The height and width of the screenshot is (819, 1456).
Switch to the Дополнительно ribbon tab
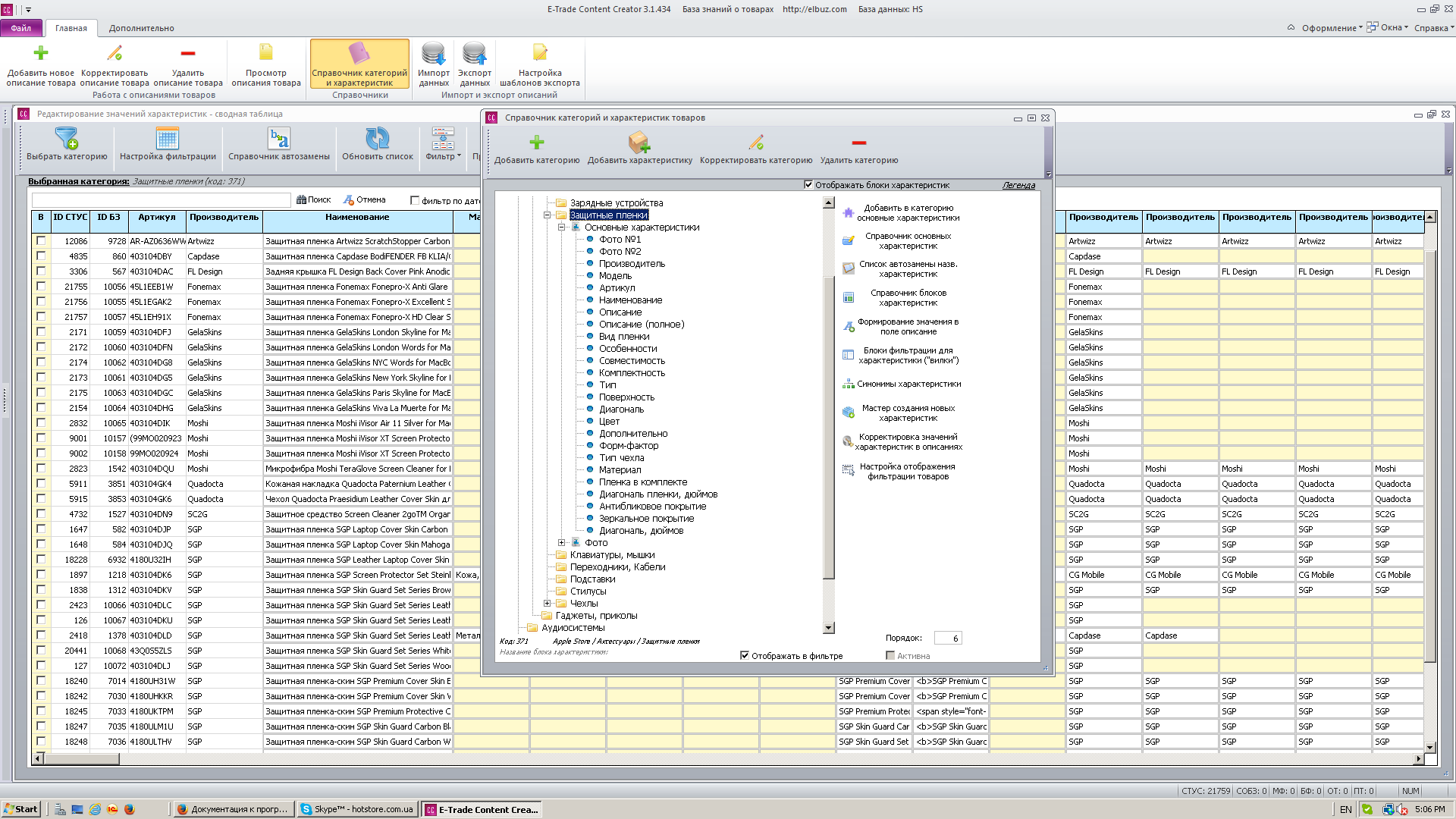[142, 28]
